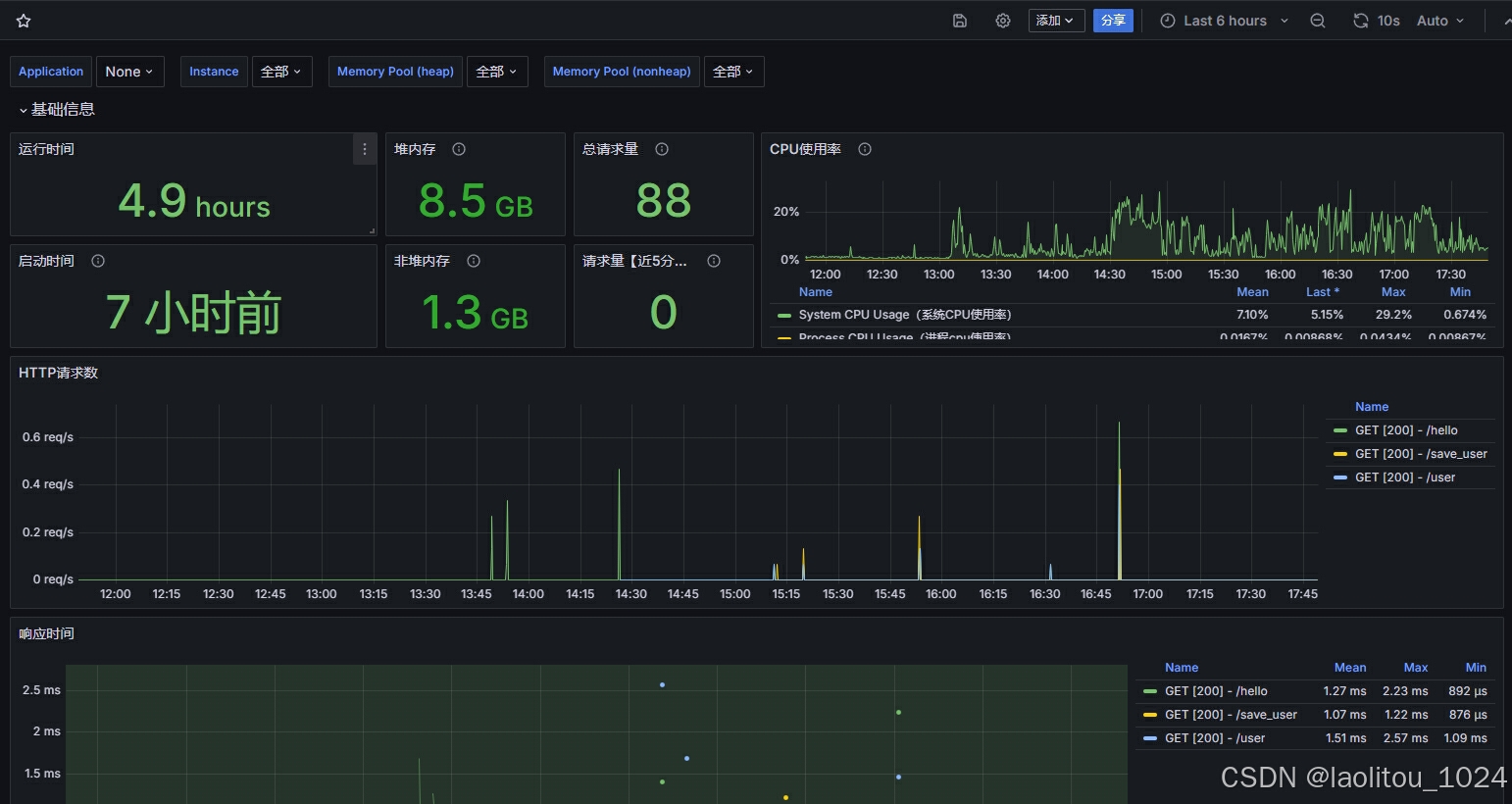The height and width of the screenshot is (804, 1512).
Task: Click the 8.5 GB heap memory value
Action: 476,201
